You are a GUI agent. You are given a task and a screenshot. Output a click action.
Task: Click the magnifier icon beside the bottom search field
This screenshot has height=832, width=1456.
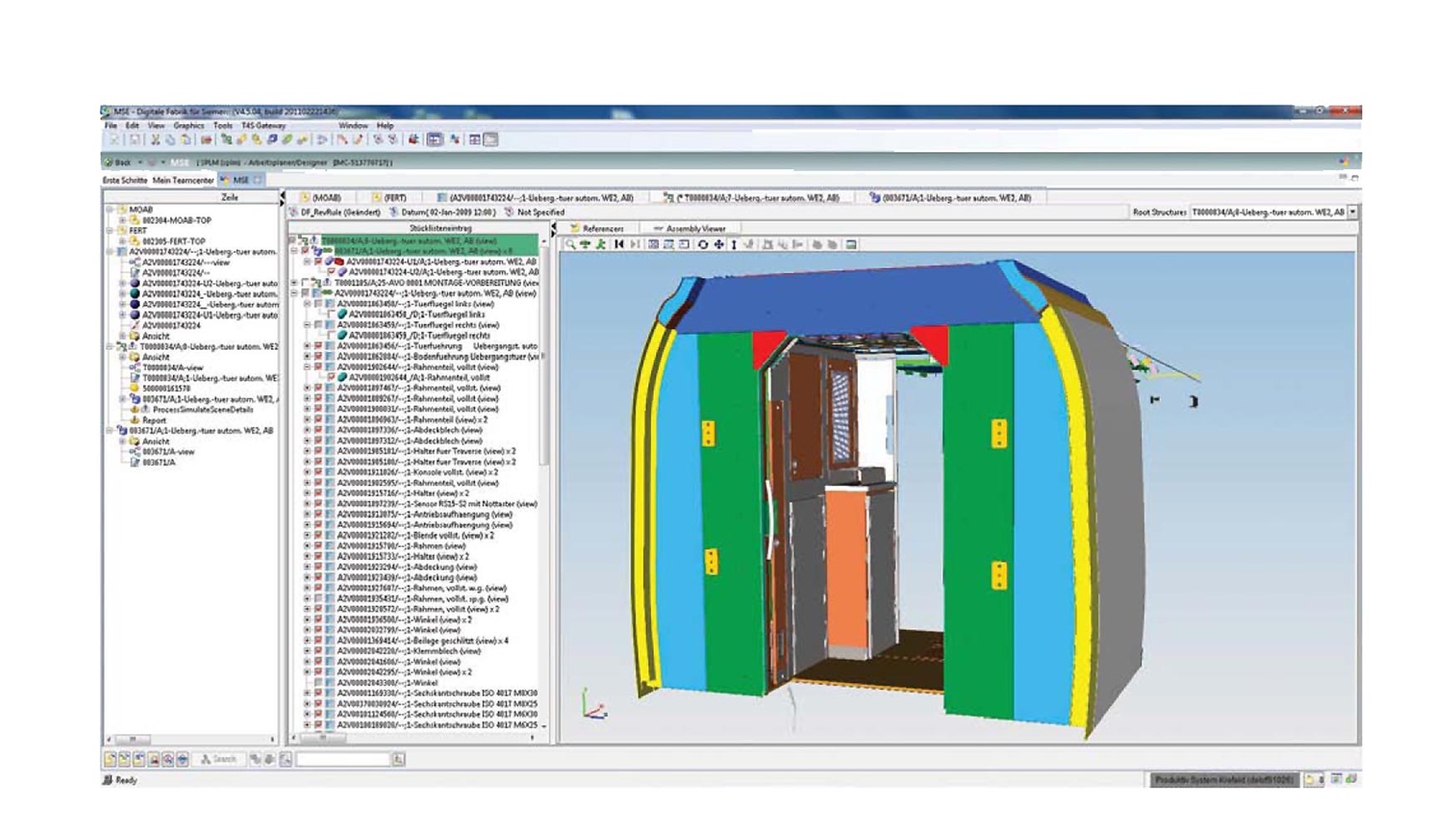[399, 759]
